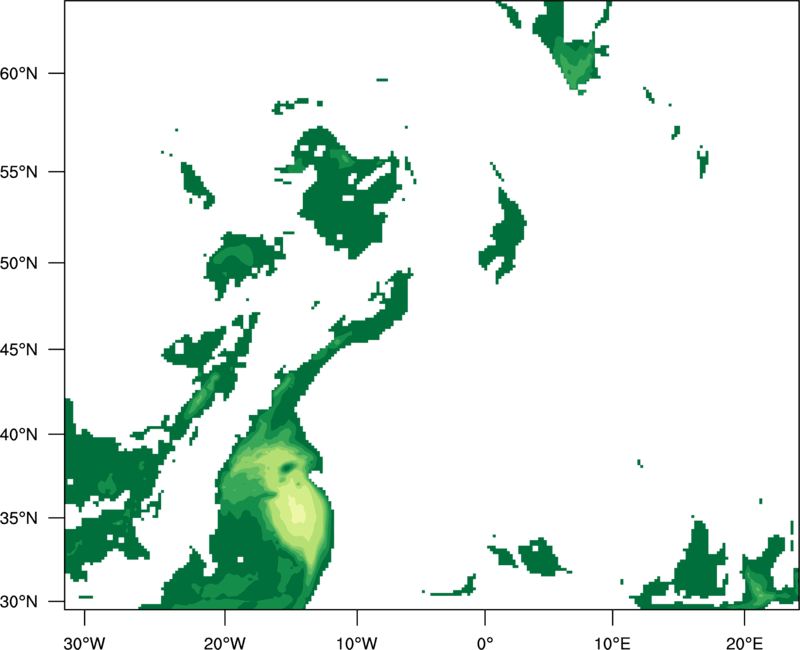
Task: Click the 40°N latitude label
Action: (19, 435)
